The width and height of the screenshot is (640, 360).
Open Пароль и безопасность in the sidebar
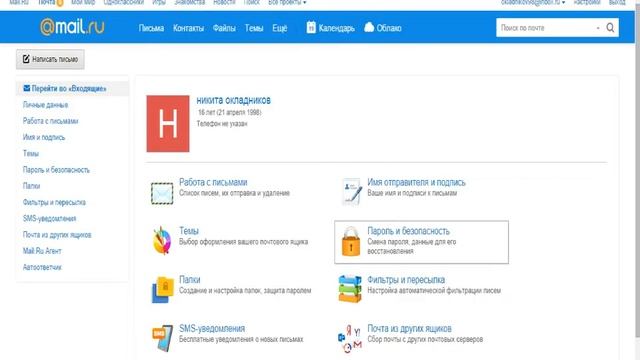56,170
